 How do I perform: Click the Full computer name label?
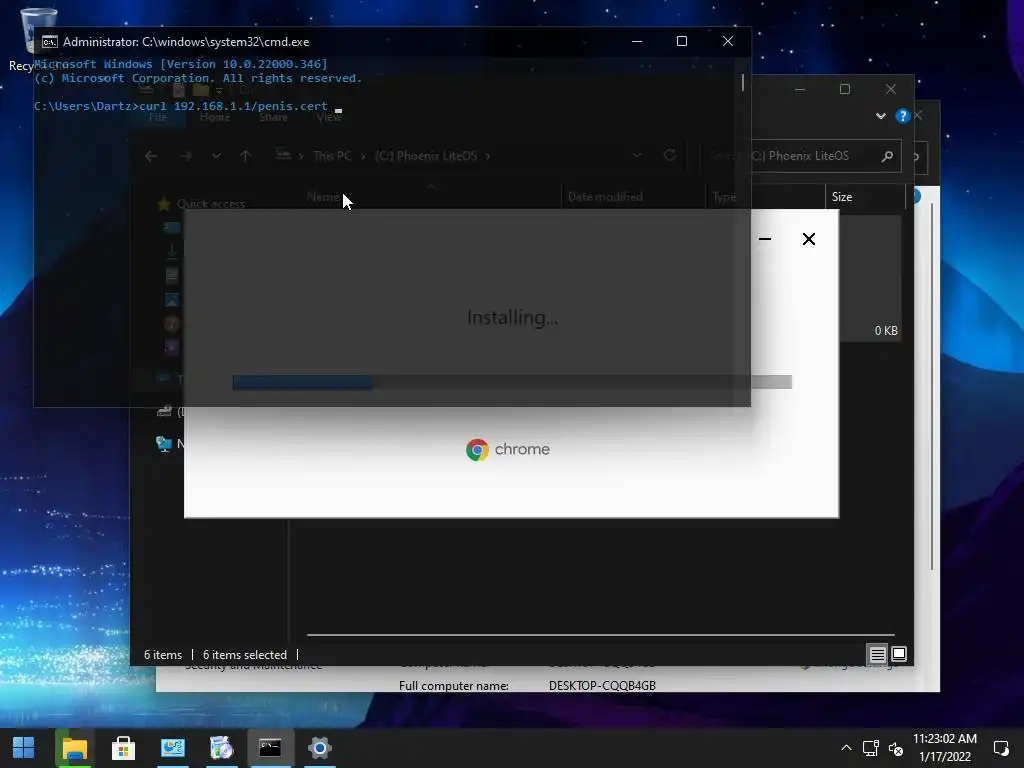pos(454,686)
